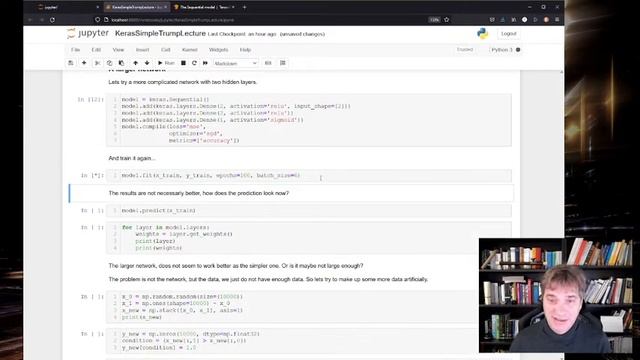The image size is (640, 360).
Task: Click 'The larger network, does not seem' paragraph
Action: [236, 266]
